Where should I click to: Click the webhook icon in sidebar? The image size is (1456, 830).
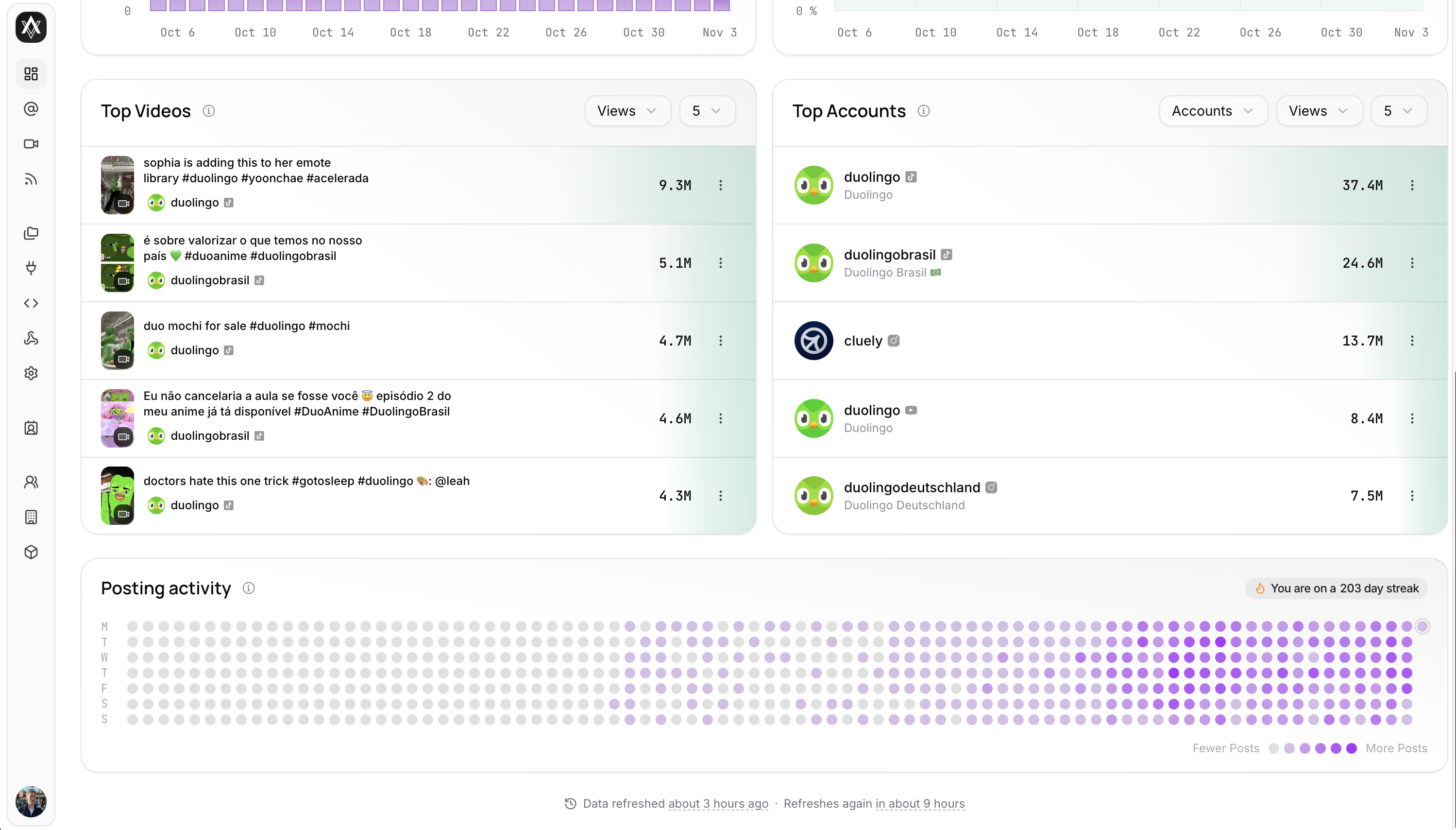pos(31,339)
